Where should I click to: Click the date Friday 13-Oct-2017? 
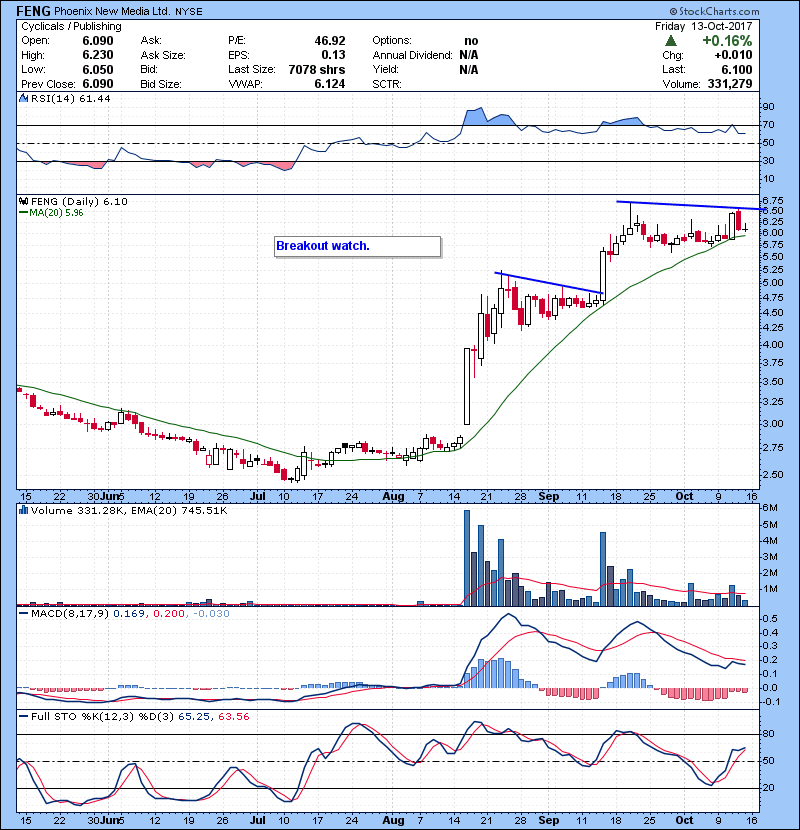(704, 26)
